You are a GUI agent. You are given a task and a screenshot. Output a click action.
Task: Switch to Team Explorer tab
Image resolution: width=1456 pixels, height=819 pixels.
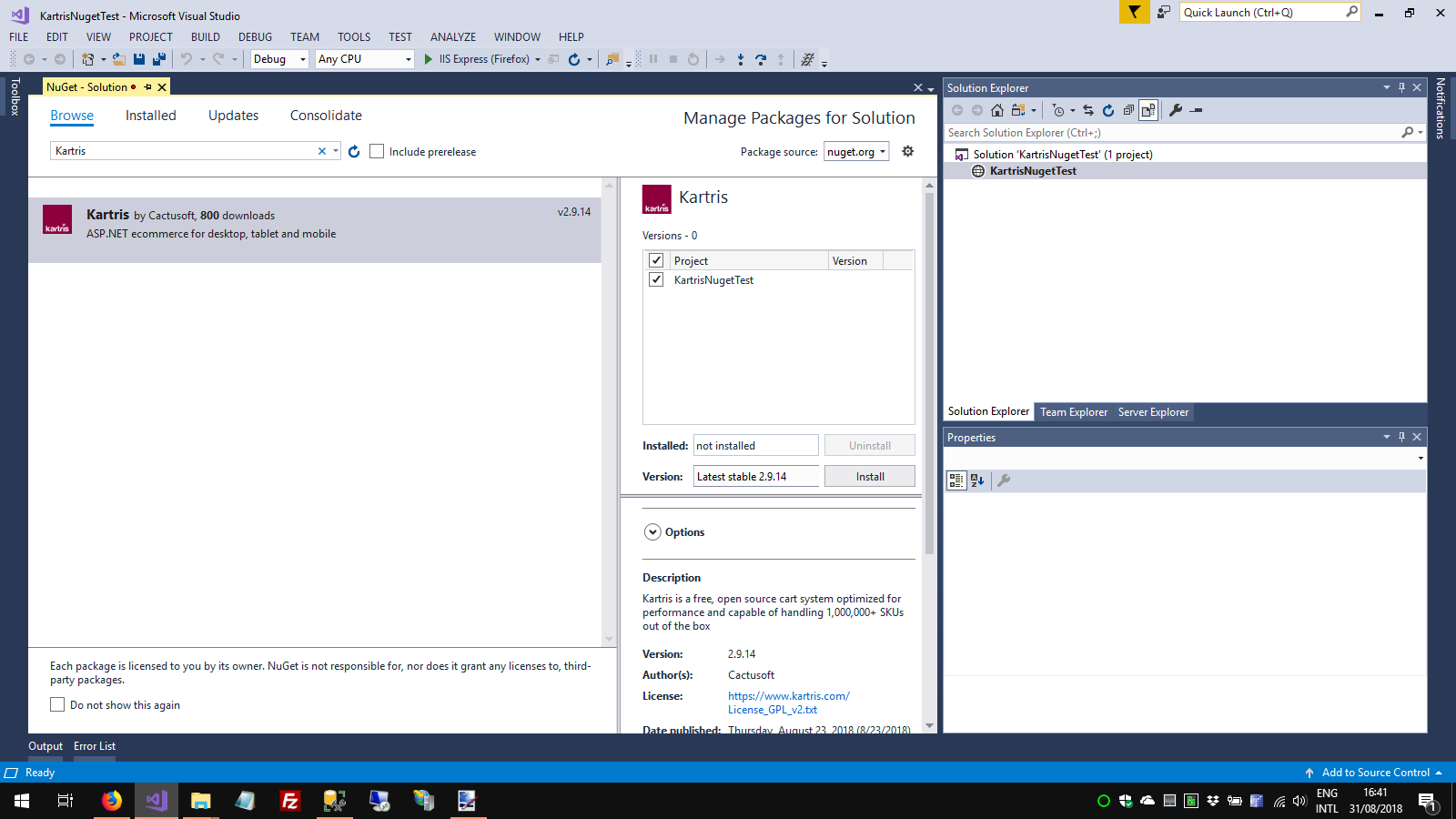point(1074,412)
